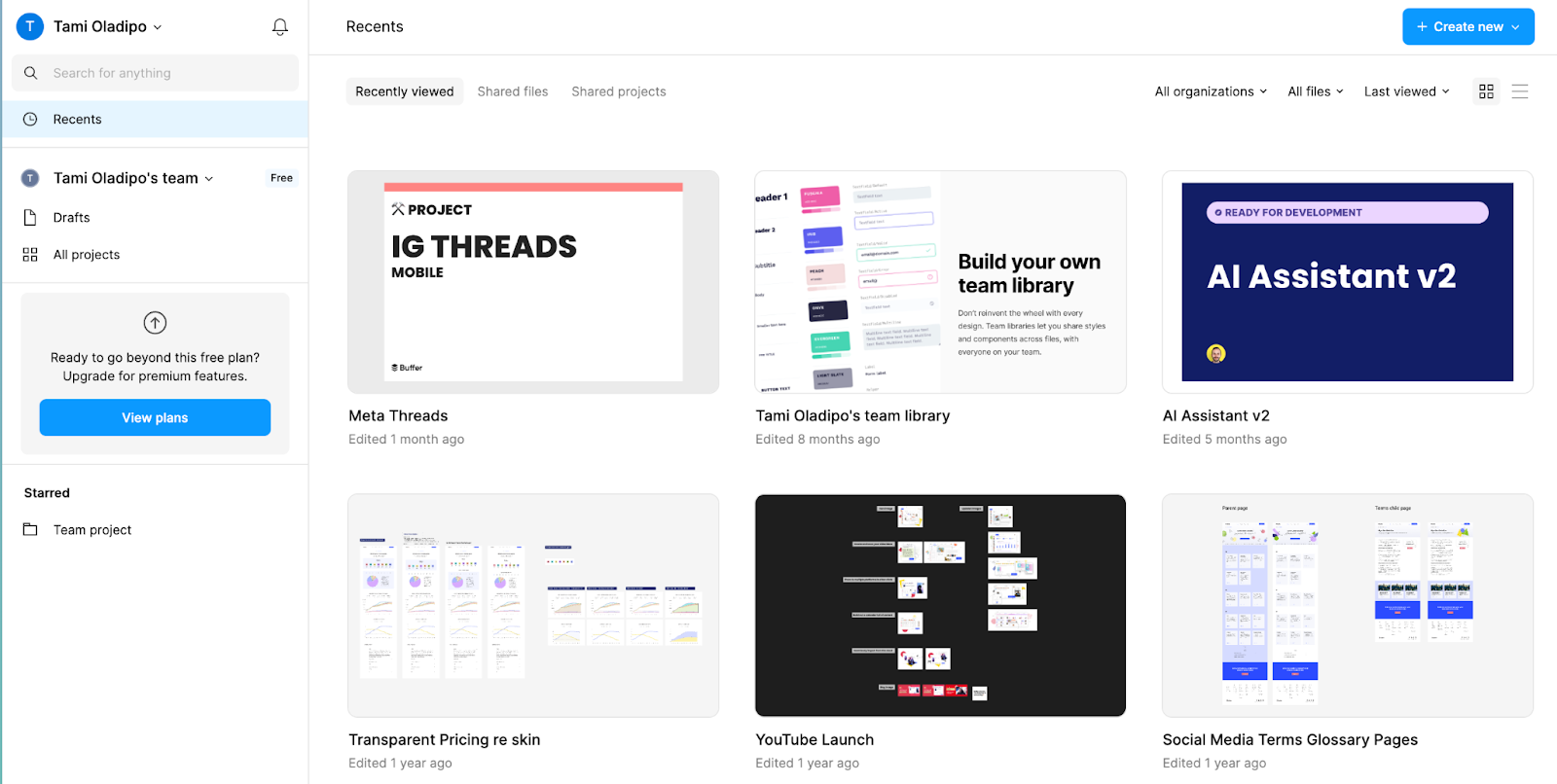Click the Recents clock icon
Screen dimensions: 1557x784
click(x=30, y=119)
